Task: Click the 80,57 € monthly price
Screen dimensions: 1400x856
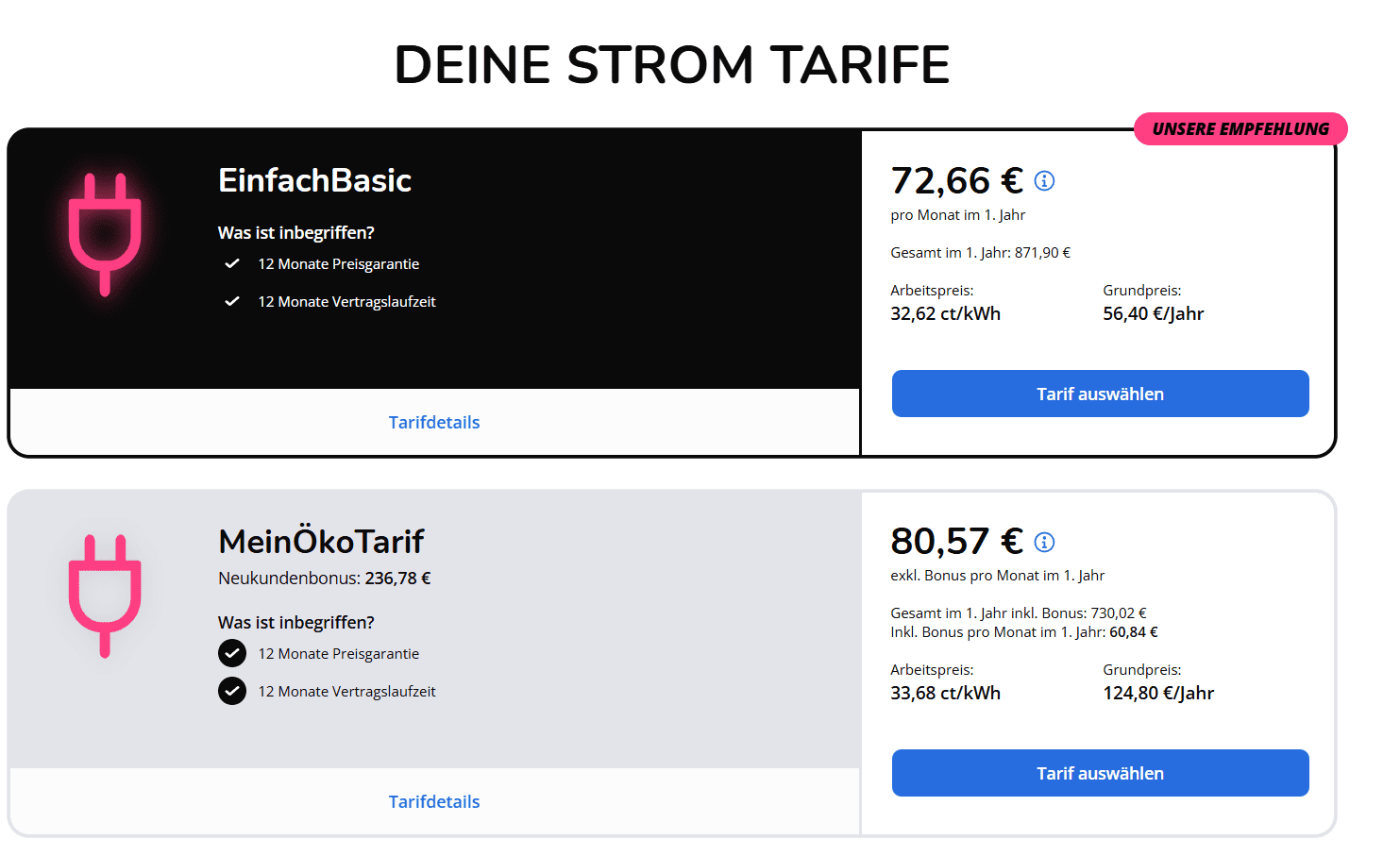Action: 957,541
